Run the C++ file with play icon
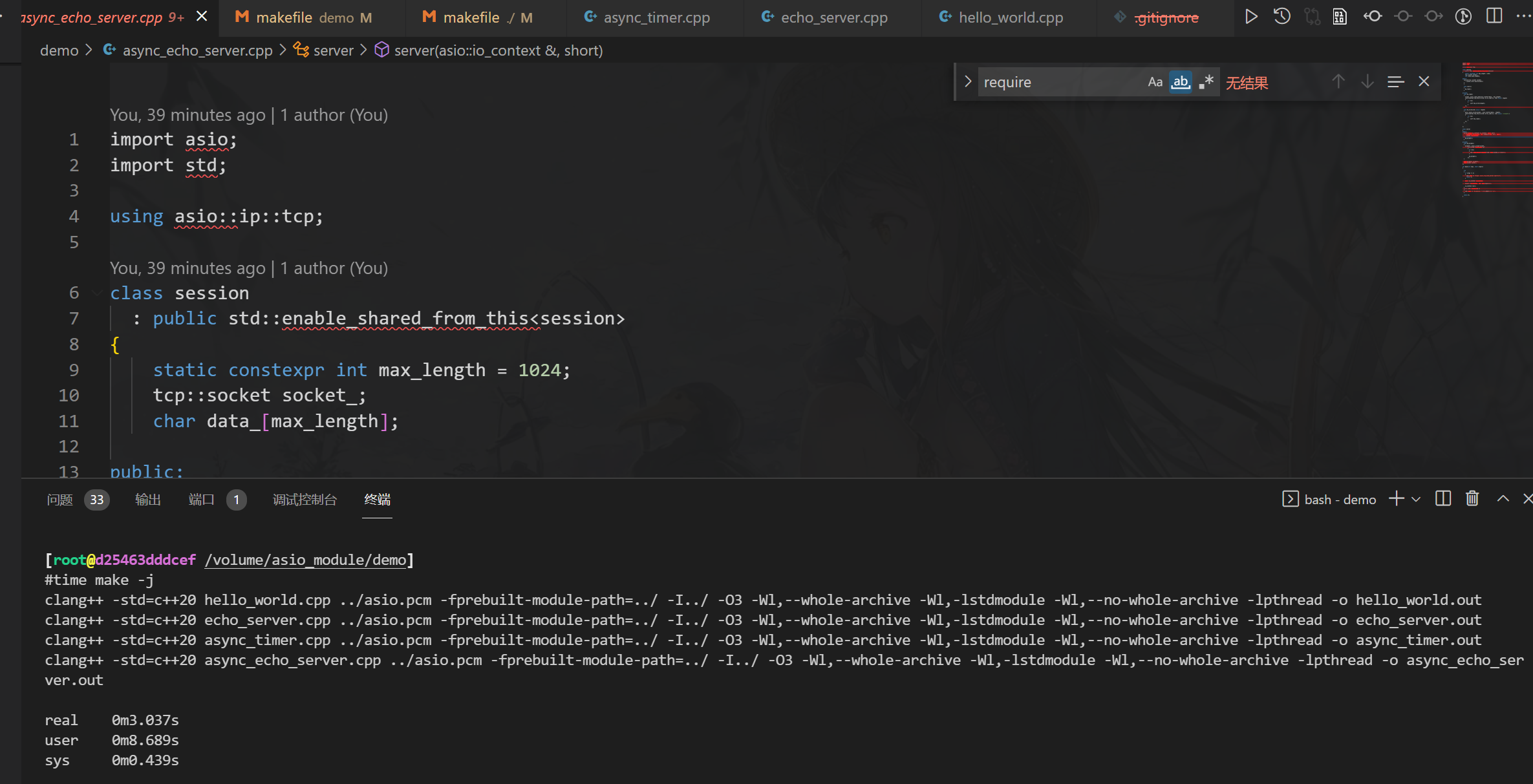Viewport: 1533px width, 784px height. pos(1251,17)
